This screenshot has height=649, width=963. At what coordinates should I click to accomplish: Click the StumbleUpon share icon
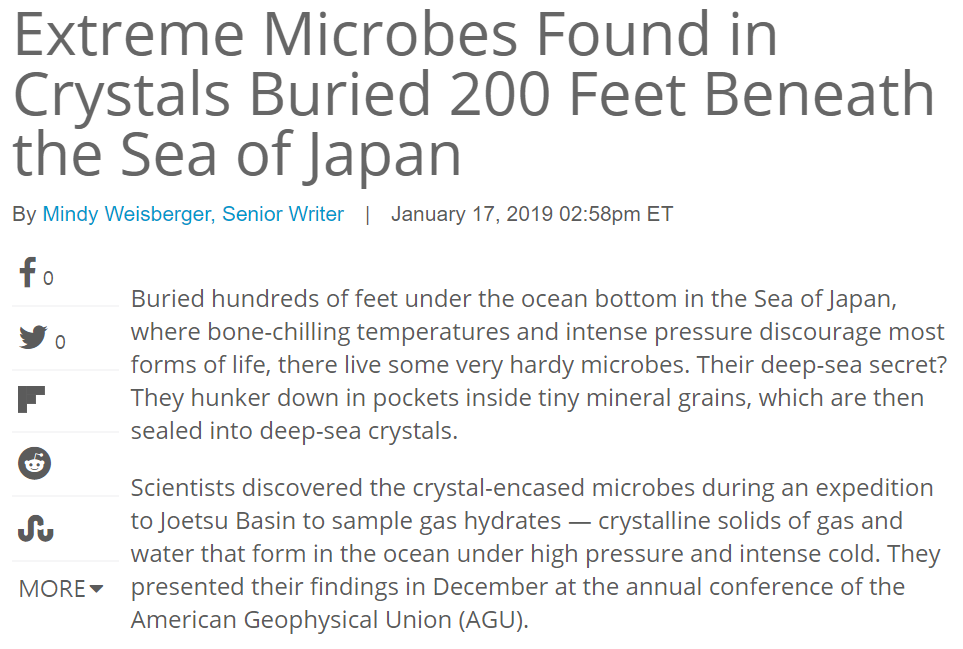(x=35, y=527)
